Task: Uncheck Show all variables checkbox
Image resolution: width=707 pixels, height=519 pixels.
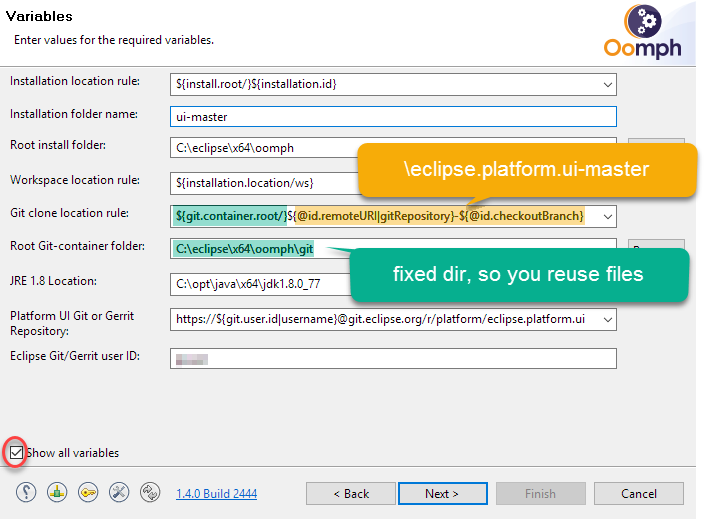Action: click(15, 453)
